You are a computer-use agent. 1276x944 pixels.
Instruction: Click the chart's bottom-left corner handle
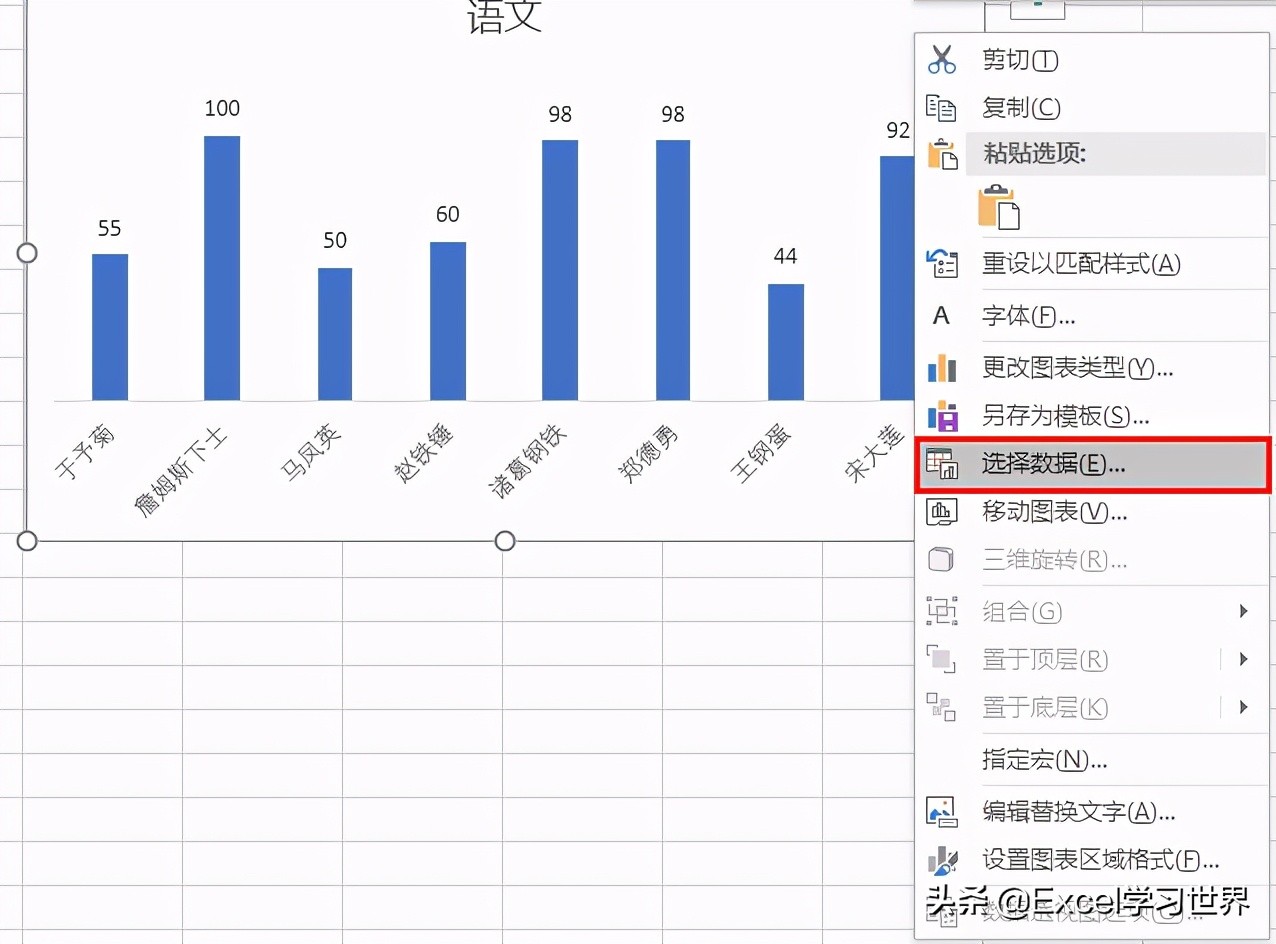pyautogui.click(x=27, y=541)
